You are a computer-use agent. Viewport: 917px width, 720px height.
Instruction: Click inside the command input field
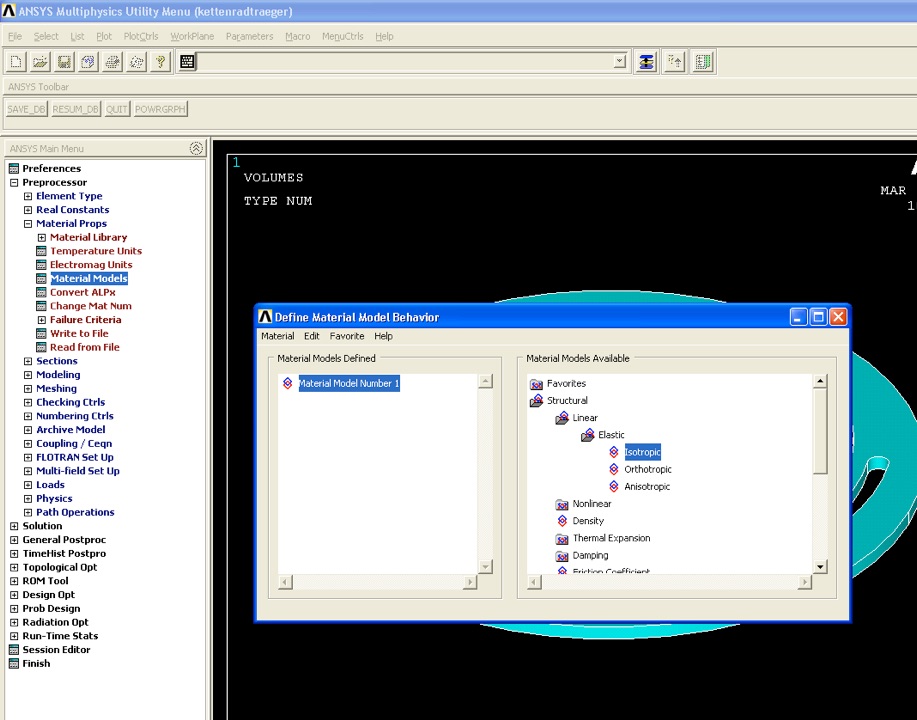click(405, 61)
